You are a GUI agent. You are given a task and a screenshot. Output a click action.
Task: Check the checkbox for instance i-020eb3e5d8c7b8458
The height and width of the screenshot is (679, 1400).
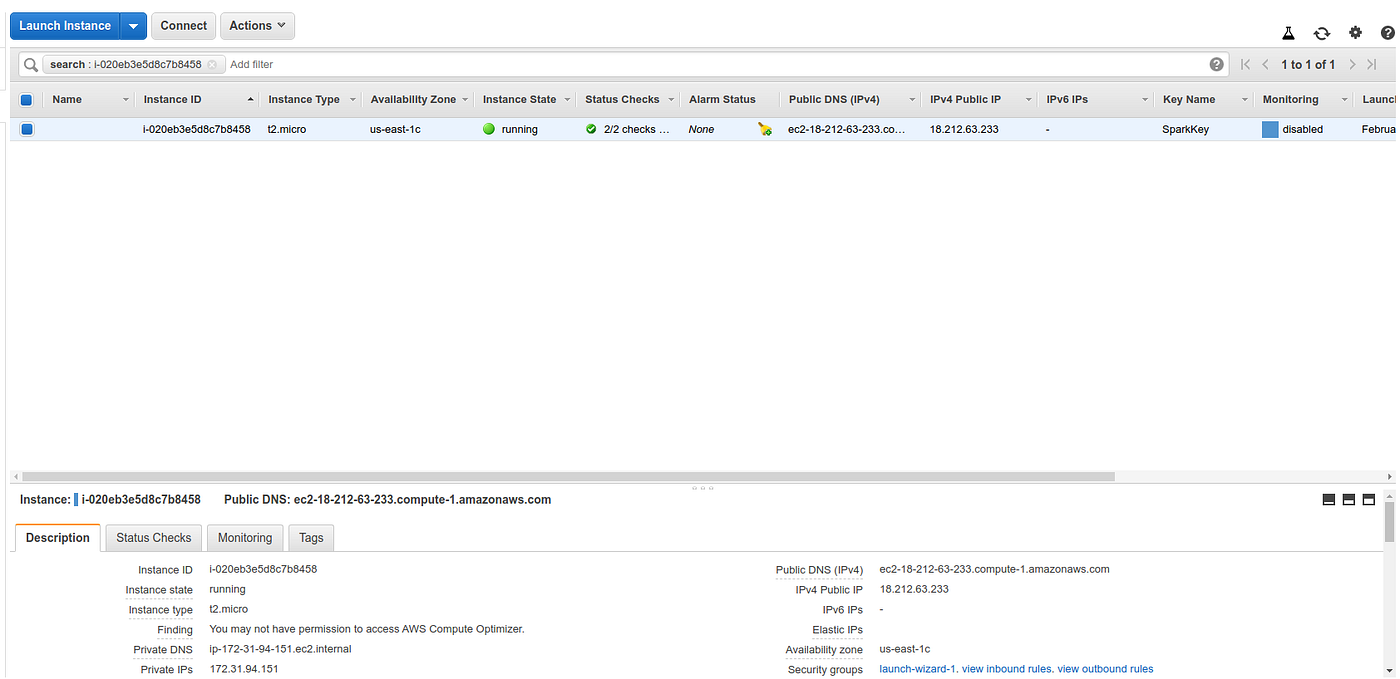(26, 129)
